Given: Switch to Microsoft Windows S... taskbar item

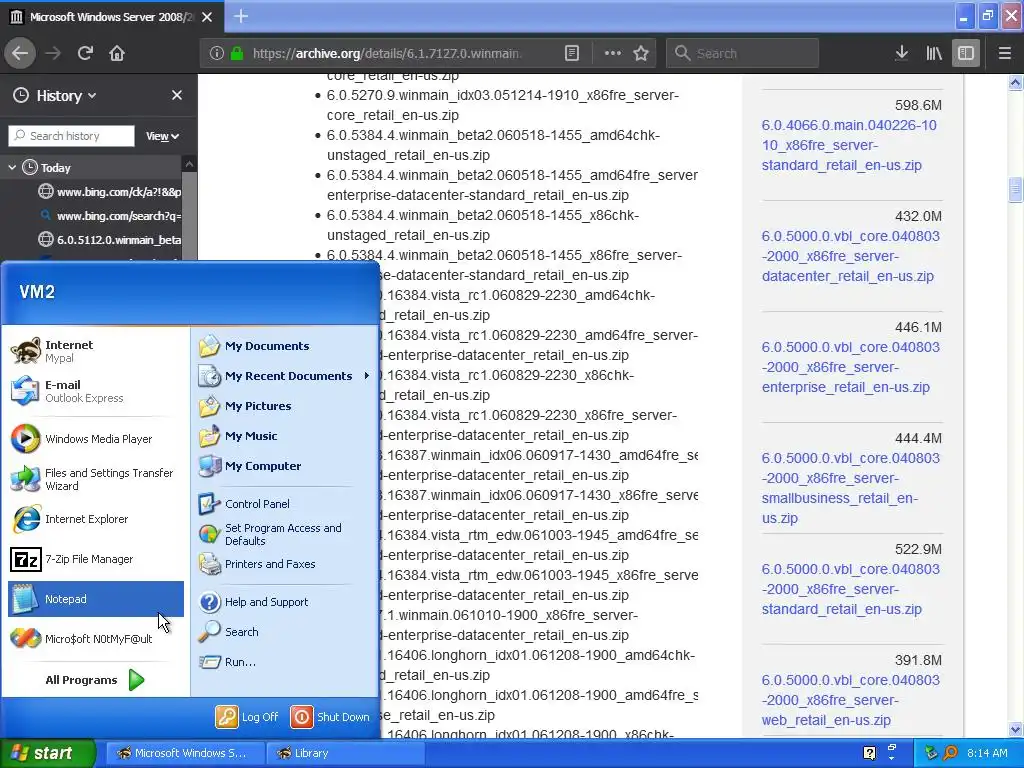Looking at the screenshot, I should point(185,753).
